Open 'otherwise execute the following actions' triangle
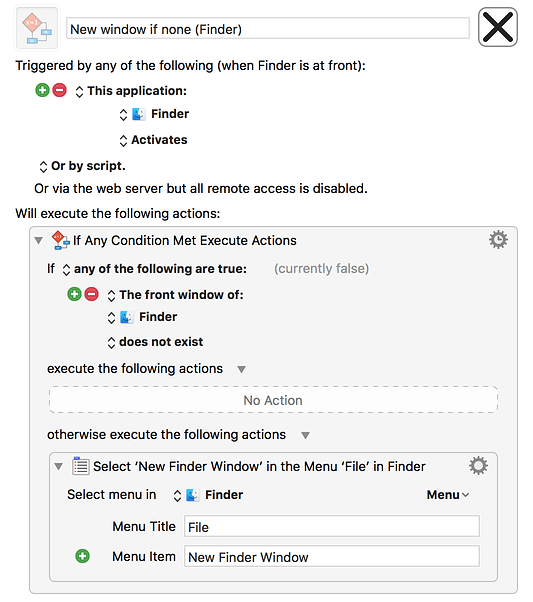533x602 pixels. (305, 435)
